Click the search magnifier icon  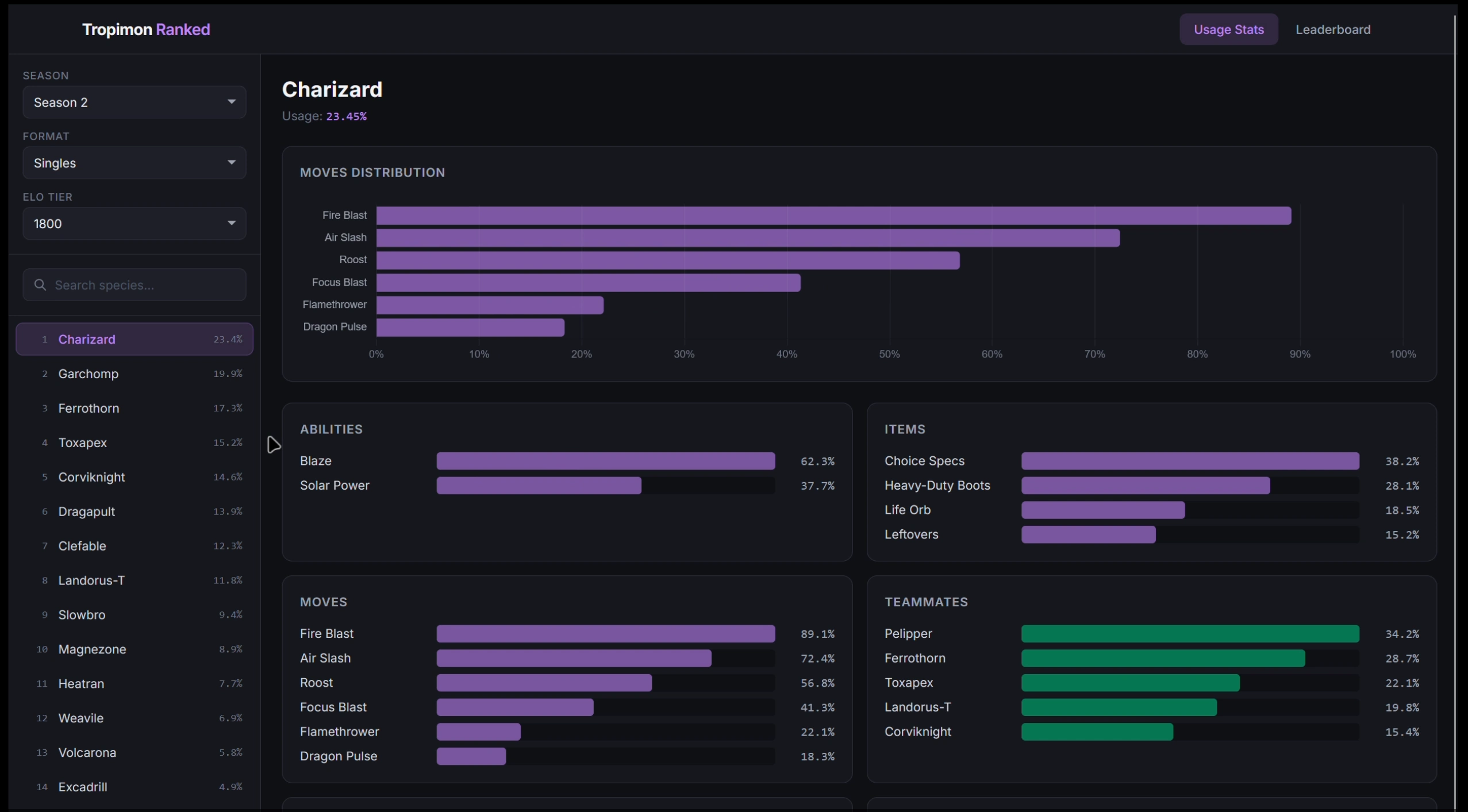[40, 285]
